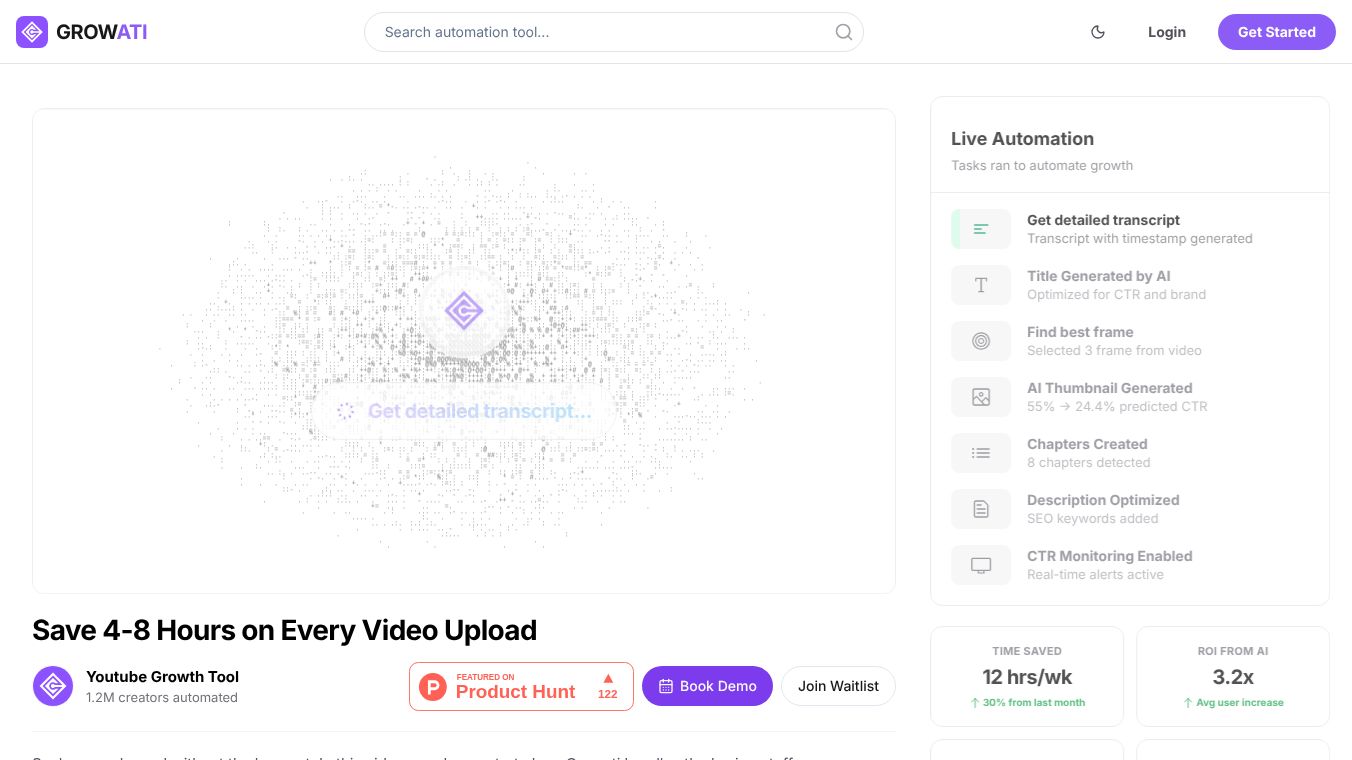Select the CTR Monitoring Enabled monitor icon

pyautogui.click(x=981, y=565)
